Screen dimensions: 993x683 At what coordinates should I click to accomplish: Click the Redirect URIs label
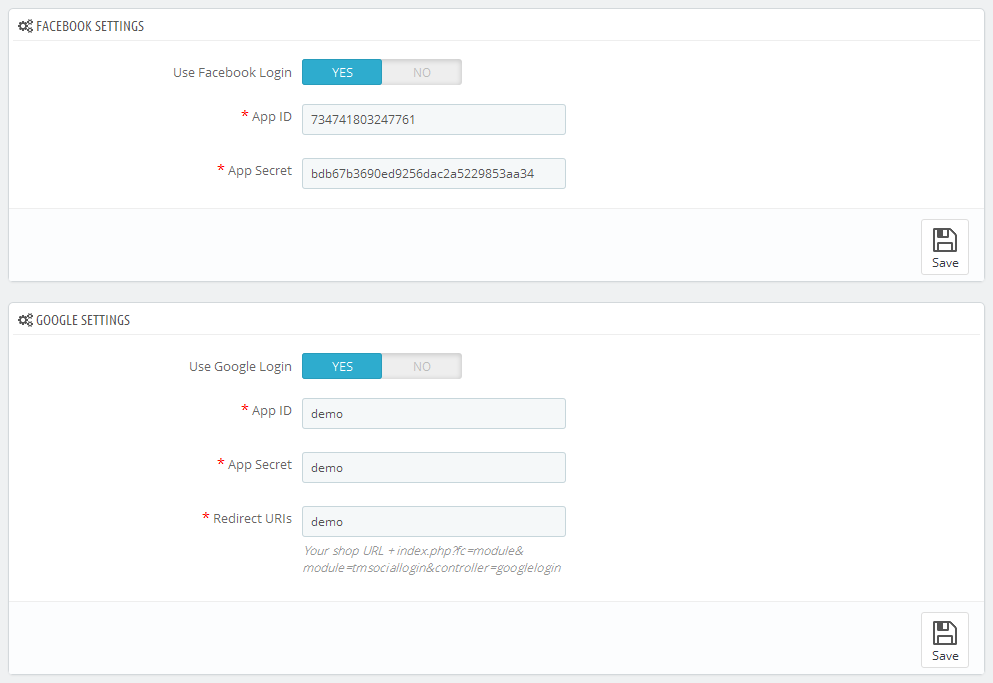click(252, 518)
